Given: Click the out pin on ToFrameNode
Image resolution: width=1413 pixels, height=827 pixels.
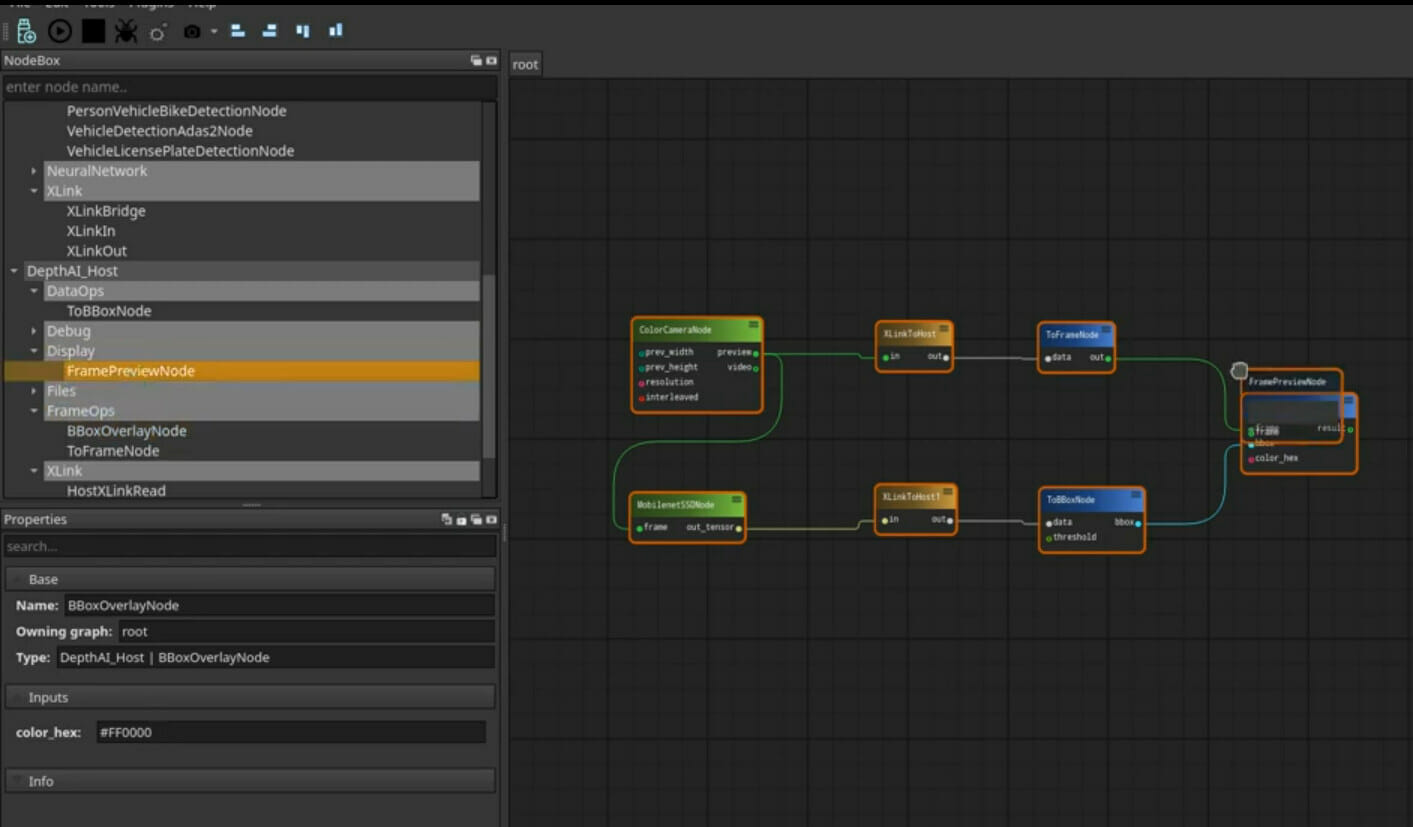Looking at the screenshot, I should click(x=1108, y=358).
